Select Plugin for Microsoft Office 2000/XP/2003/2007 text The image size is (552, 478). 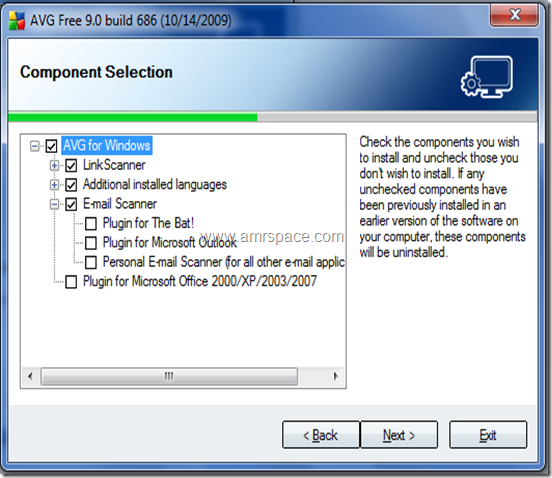click(200, 281)
